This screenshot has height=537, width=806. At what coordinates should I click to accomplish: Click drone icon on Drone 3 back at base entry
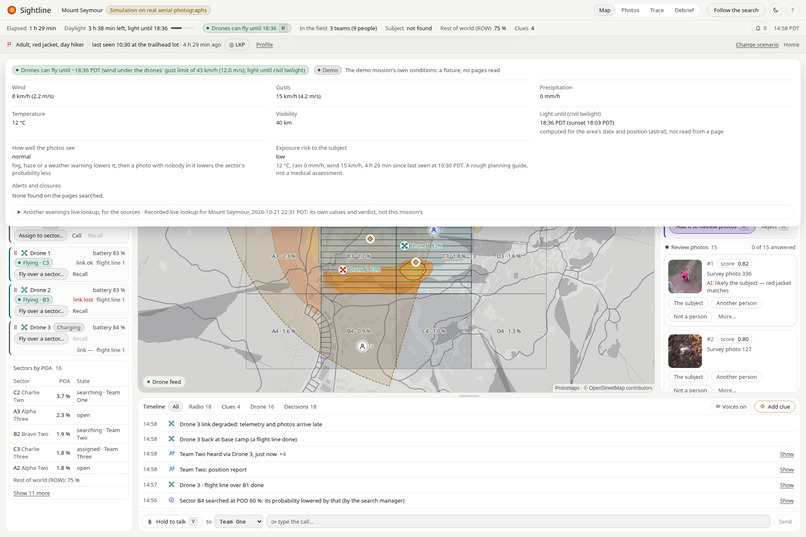(171, 439)
